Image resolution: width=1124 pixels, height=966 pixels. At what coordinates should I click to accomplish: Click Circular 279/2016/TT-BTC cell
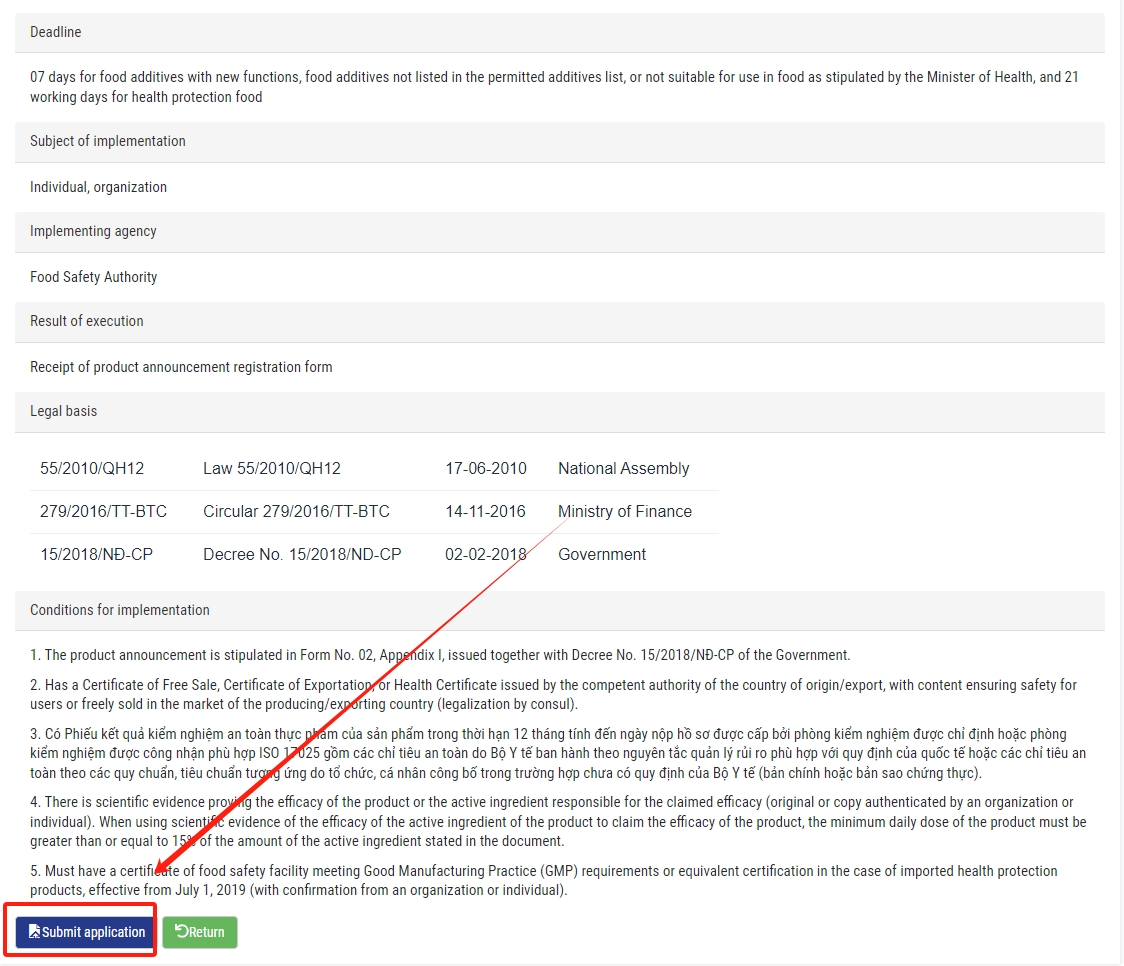(296, 512)
